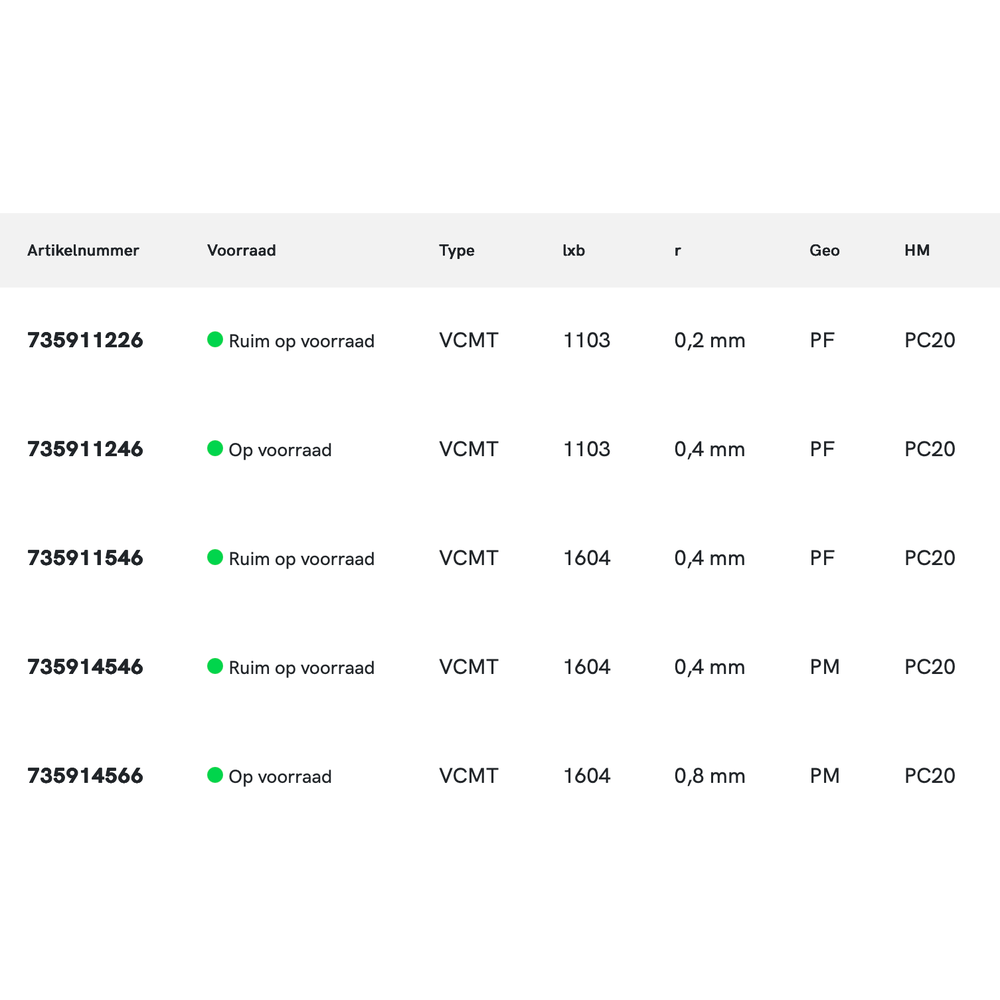The height and width of the screenshot is (1000, 1000).
Task: Click the PM cell for article 735914546
Action: (824, 667)
